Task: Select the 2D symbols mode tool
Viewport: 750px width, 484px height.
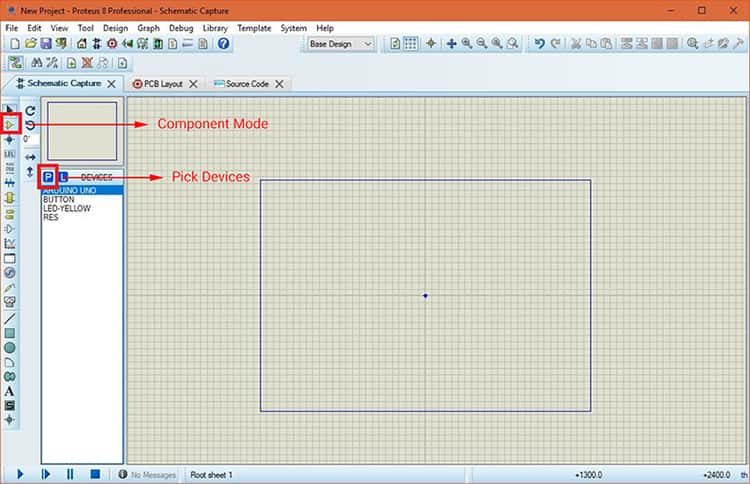Action: (x=9, y=406)
